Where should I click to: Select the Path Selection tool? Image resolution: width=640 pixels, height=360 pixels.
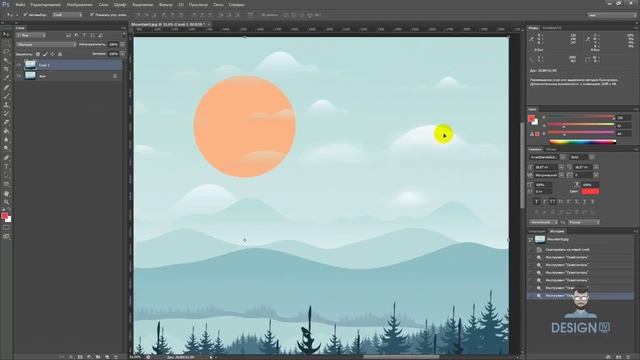pos(6,176)
